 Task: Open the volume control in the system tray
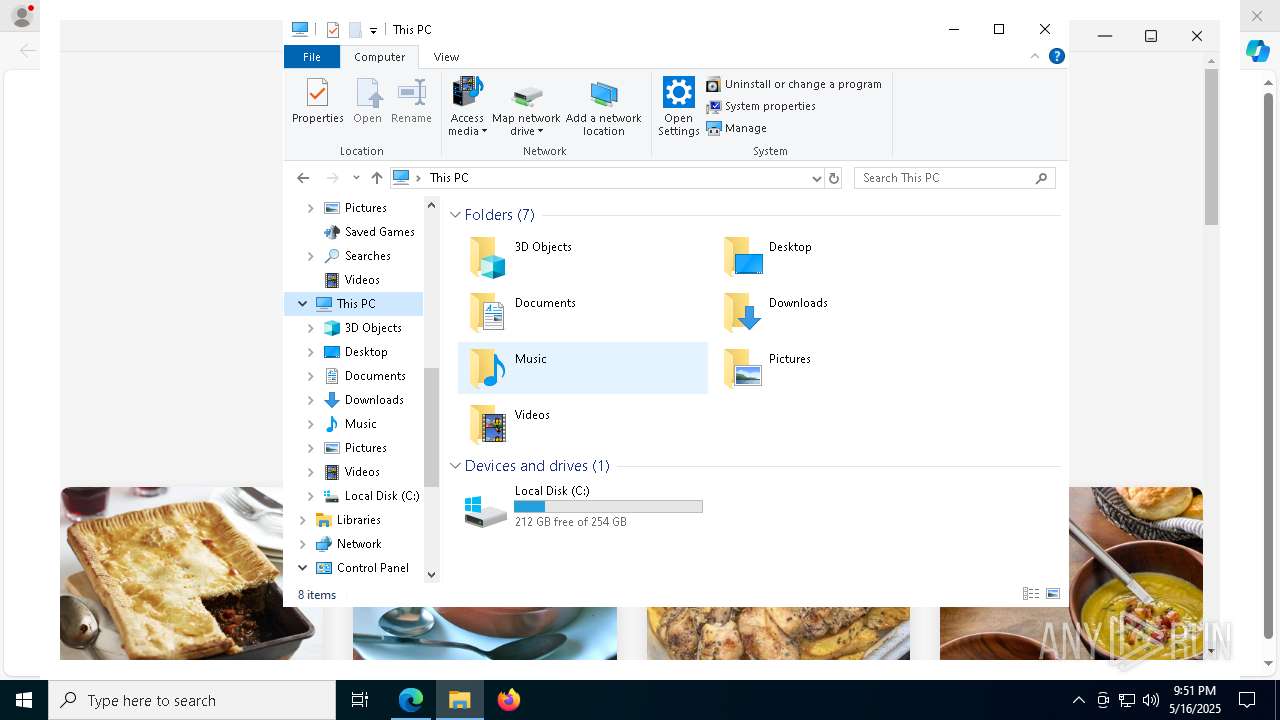pos(1151,700)
